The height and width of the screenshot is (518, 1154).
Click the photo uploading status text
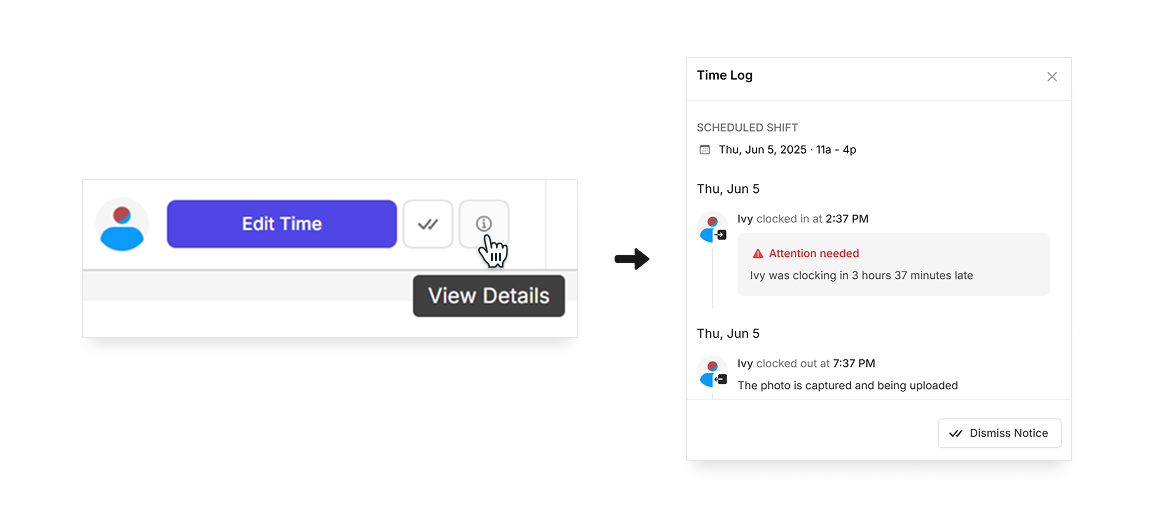pos(848,386)
